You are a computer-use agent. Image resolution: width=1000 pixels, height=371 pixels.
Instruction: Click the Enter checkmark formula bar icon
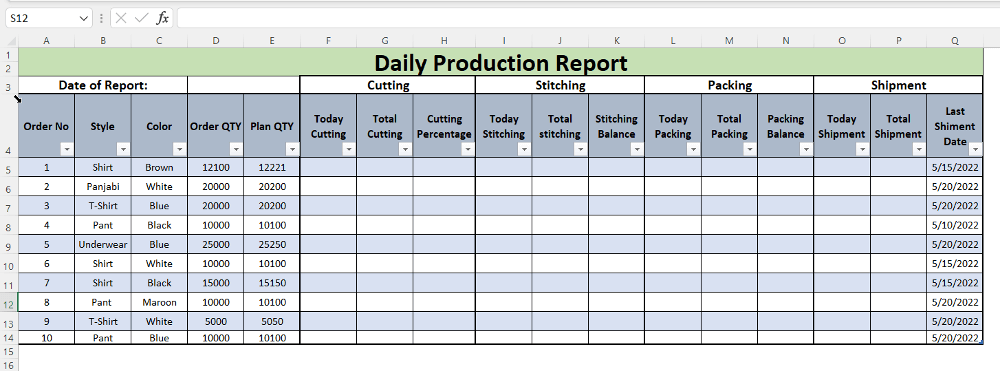click(141, 18)
